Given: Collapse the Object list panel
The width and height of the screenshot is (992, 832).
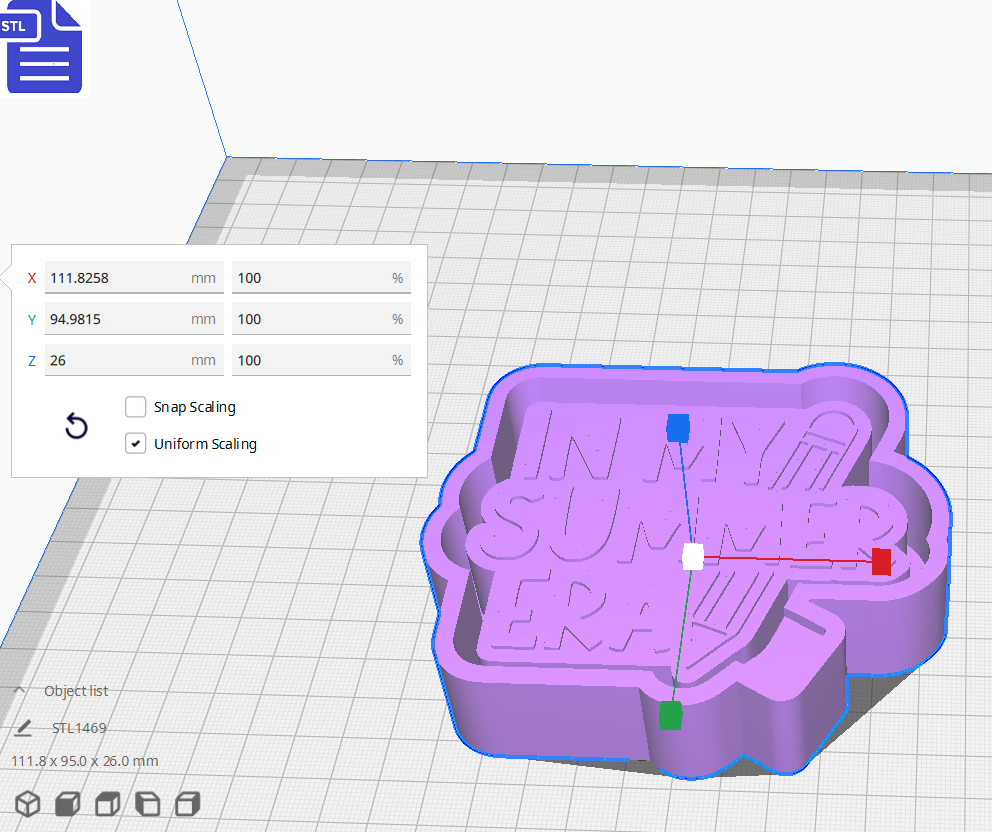Looking at the screenshot, I should tap(18, 690).
